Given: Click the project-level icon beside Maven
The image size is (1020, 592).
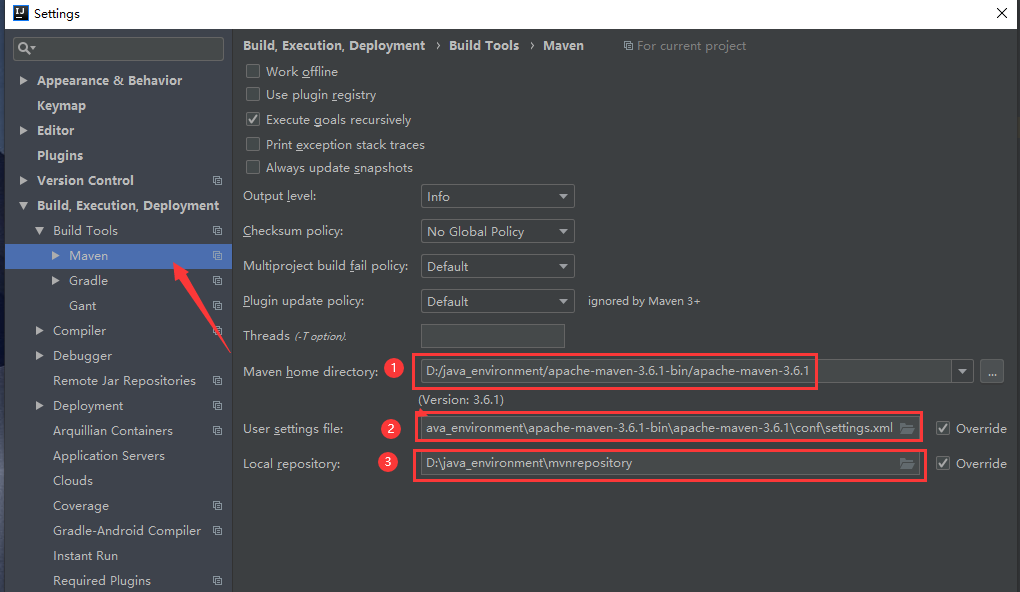Looking at the screenshot, I should (x=217, y=256).
